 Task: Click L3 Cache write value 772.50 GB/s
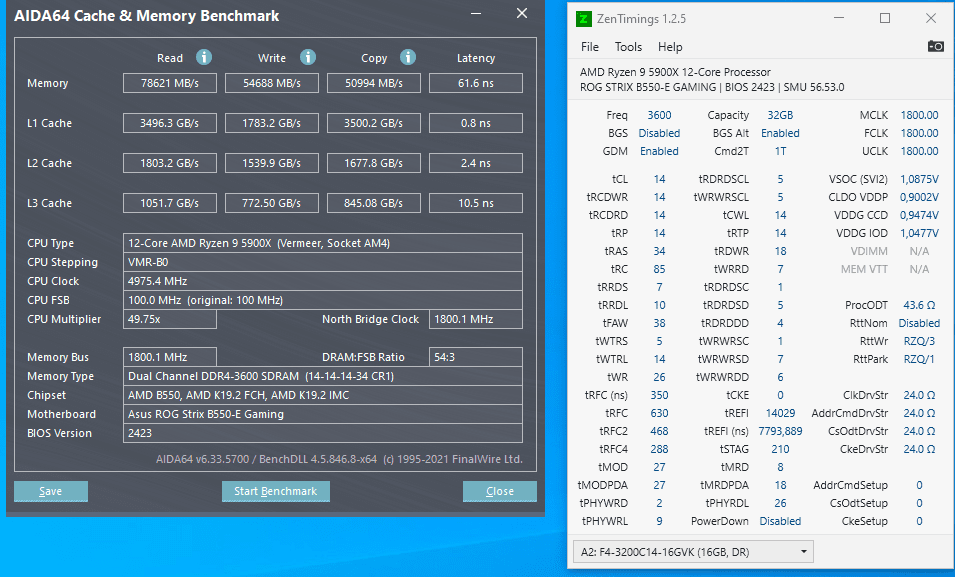point(272,203)
